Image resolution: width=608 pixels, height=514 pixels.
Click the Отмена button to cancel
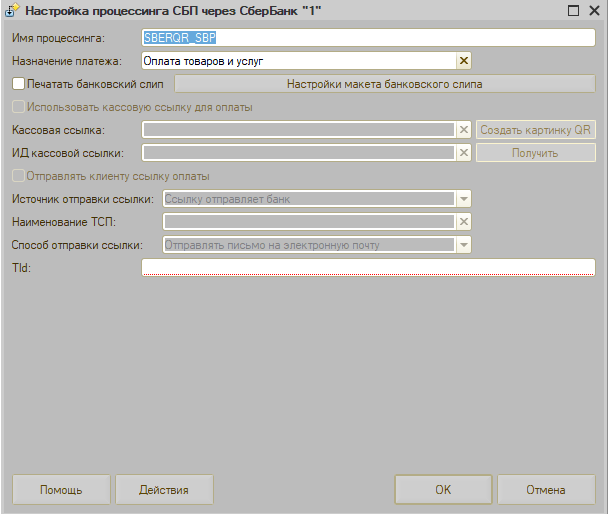point(546,490)
